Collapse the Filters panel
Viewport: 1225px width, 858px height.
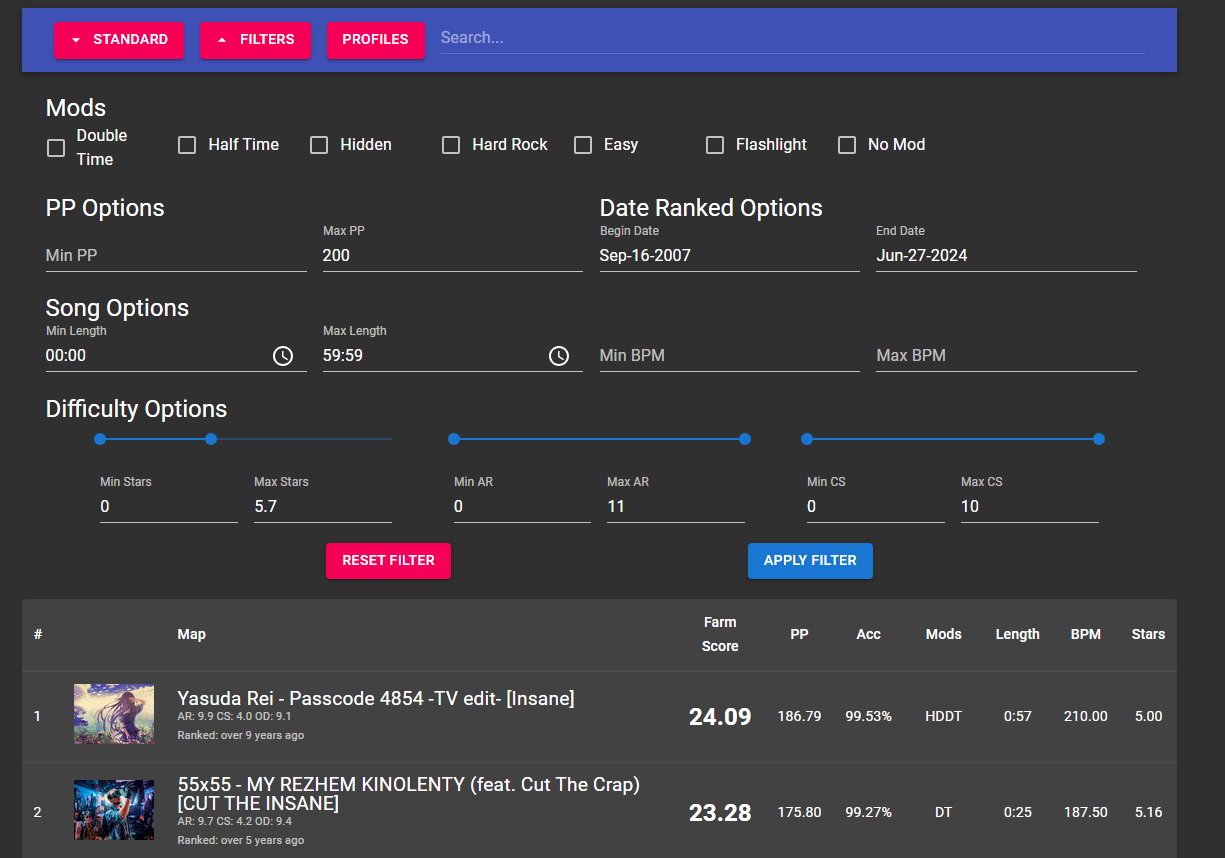point(255,40)
